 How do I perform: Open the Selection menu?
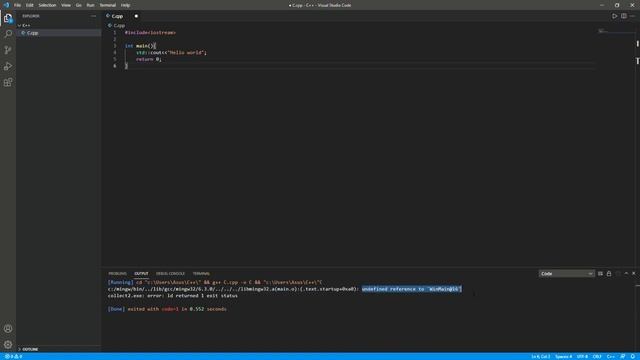click(x=47, y=5)
